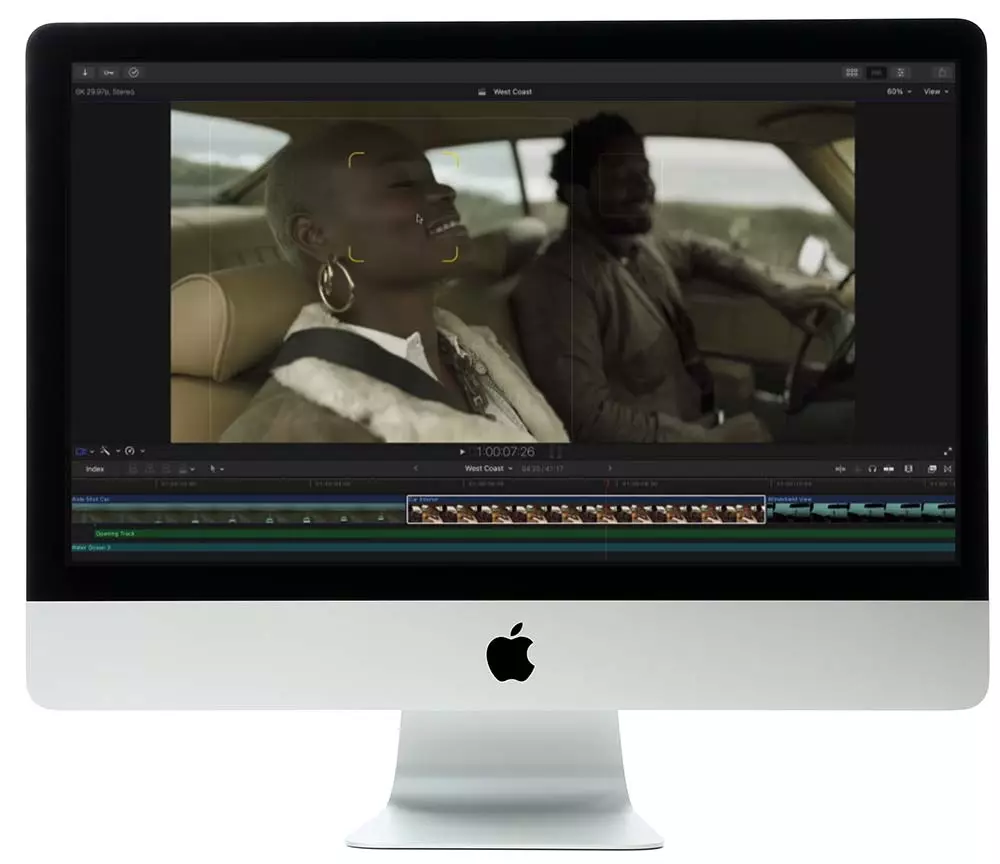
Task: Enter full-screen viewer with expand arrows icon
Action: [948, 451]
